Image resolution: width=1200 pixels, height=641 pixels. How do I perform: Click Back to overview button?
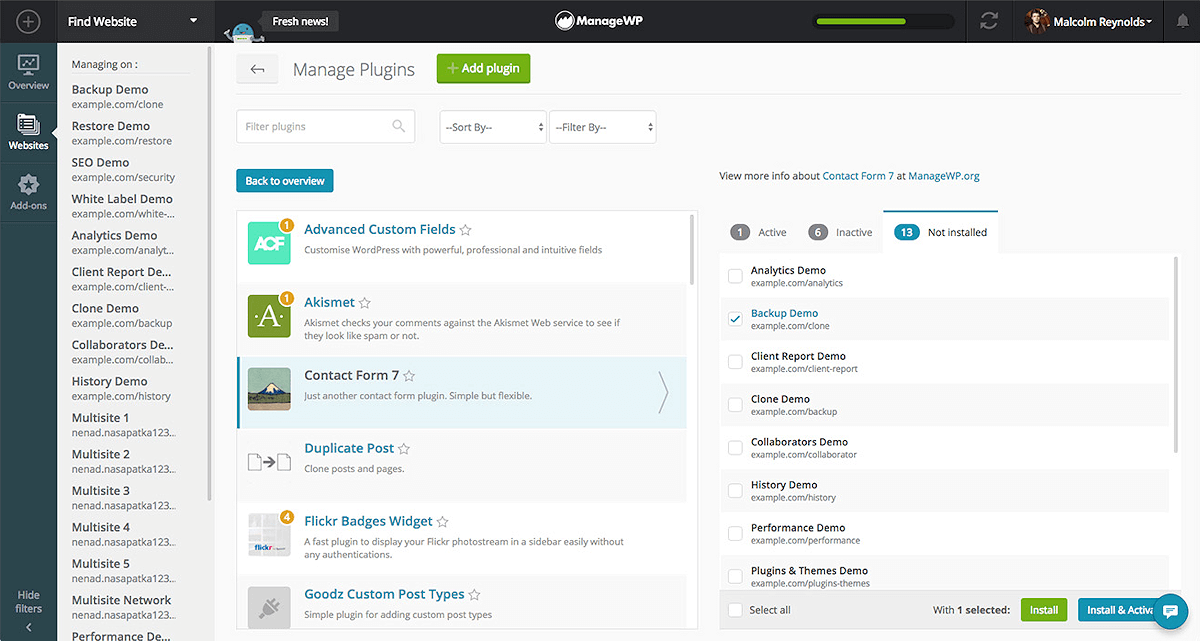[285, 181]
